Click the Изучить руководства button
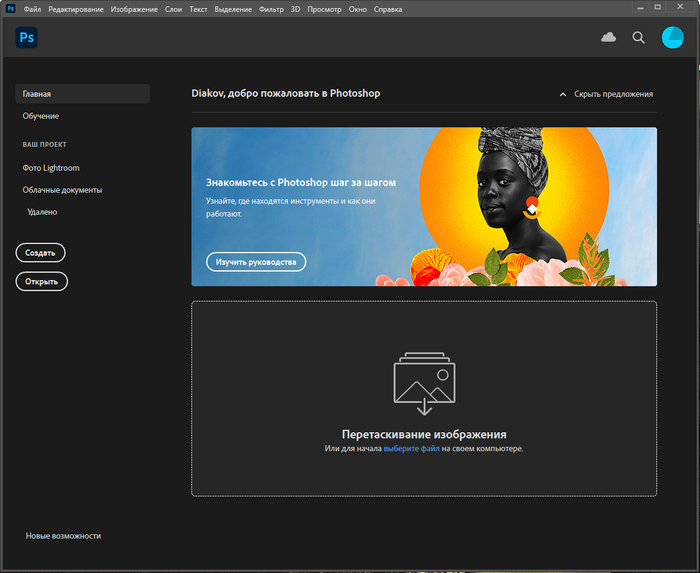Image resolution: width=700 pixels, height=573 pixels. [256, 262]
